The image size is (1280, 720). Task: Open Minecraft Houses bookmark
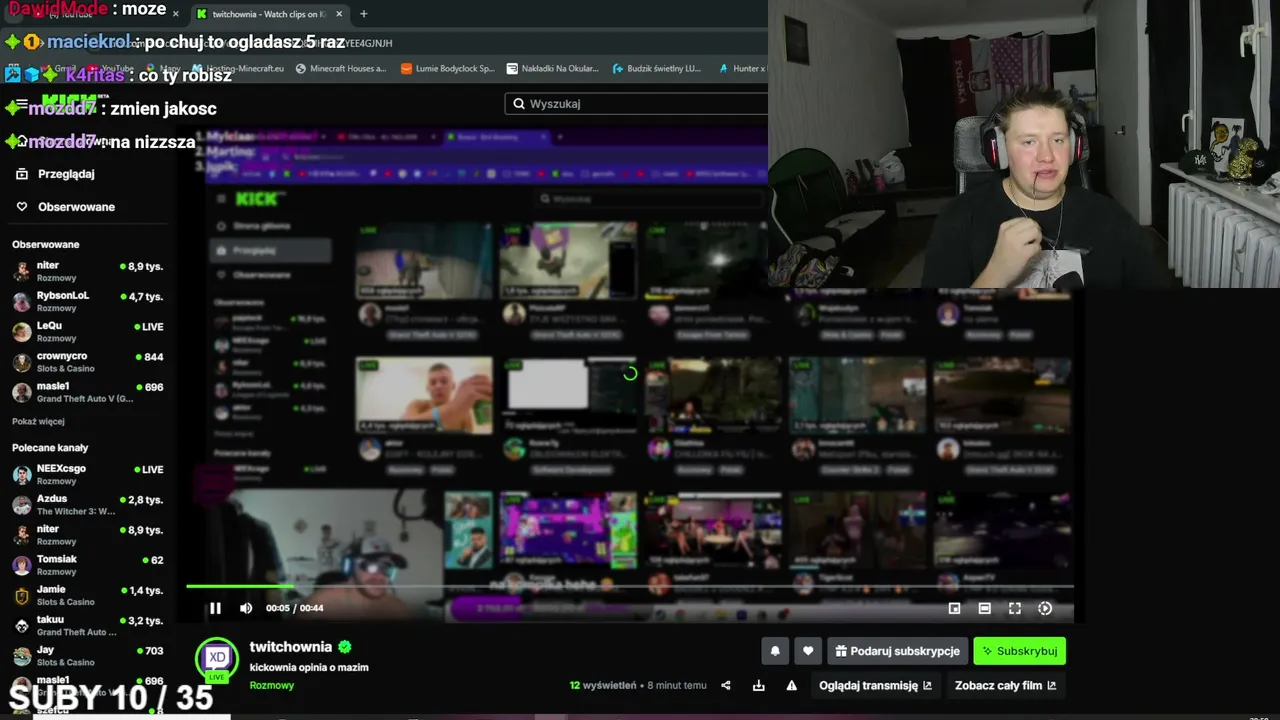click(x=339, y=69)
